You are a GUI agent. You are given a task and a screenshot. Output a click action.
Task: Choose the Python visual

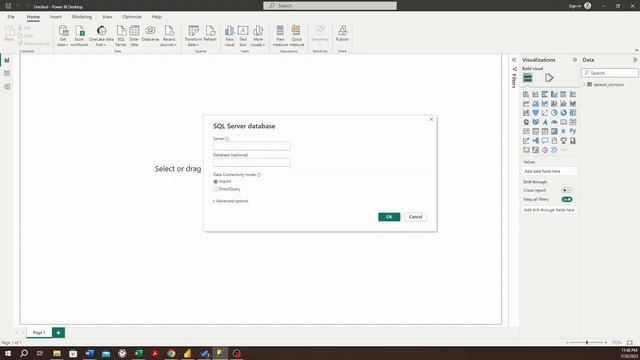point(573,131)
